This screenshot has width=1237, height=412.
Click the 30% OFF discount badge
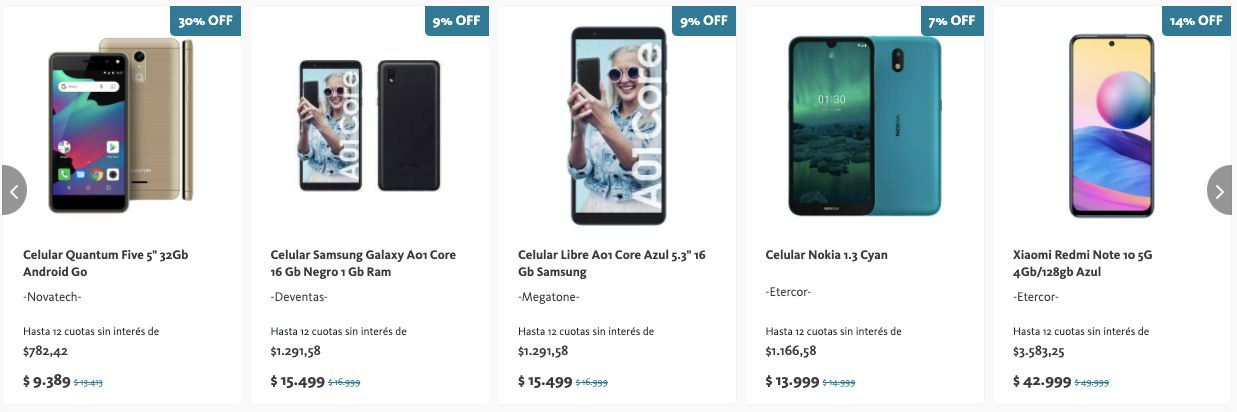[206, 20]
